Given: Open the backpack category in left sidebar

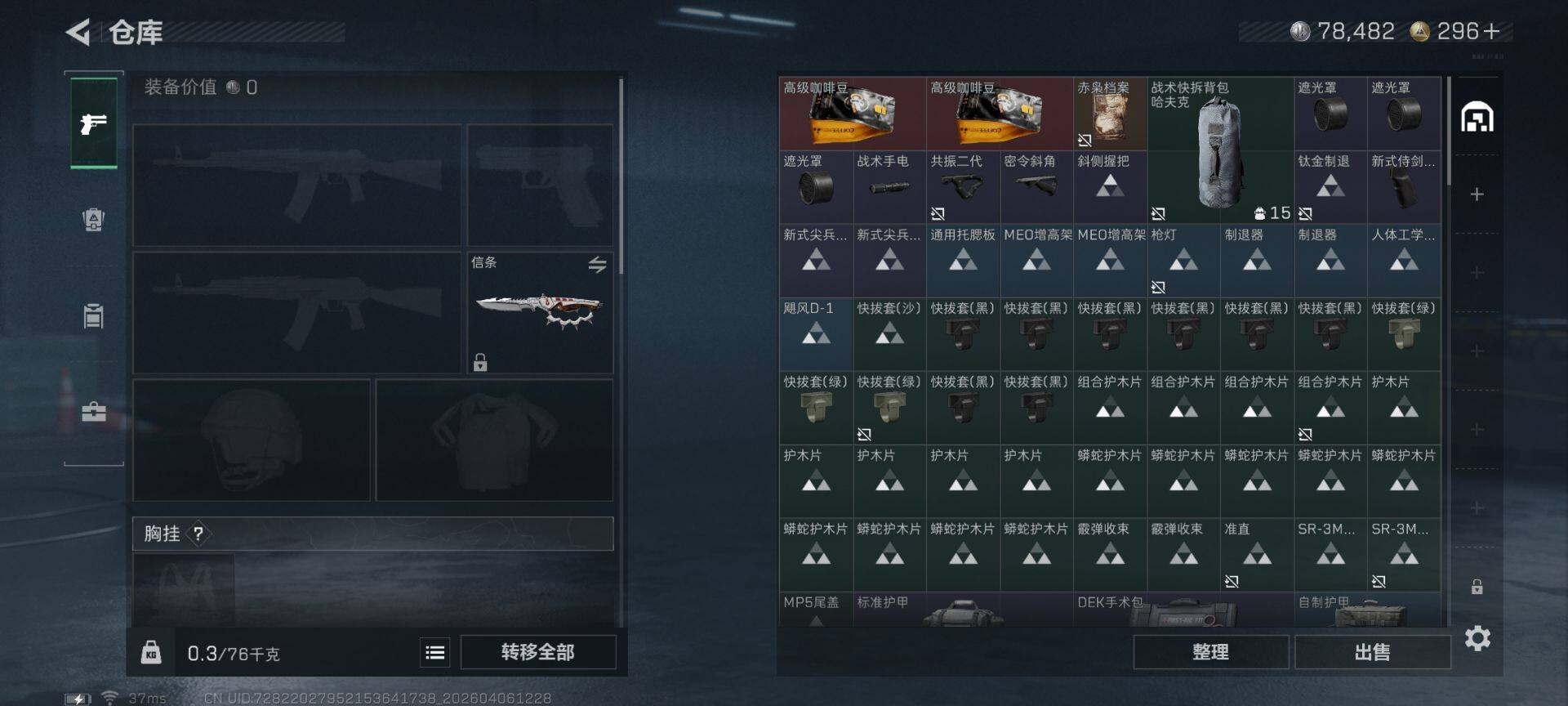Looking at the screenshot, I should click(94, 220).
